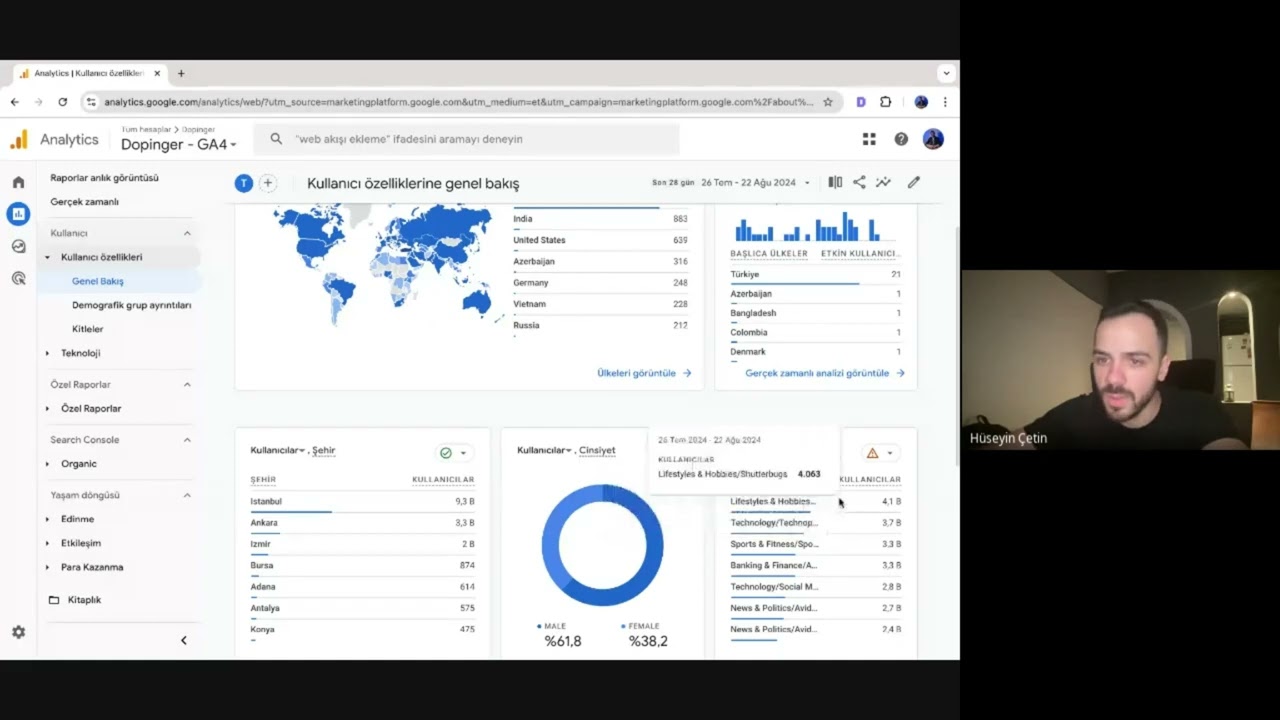Open the Explore icon in the left rail
The height and width of the screenshot is (720, 1280).
18,246
